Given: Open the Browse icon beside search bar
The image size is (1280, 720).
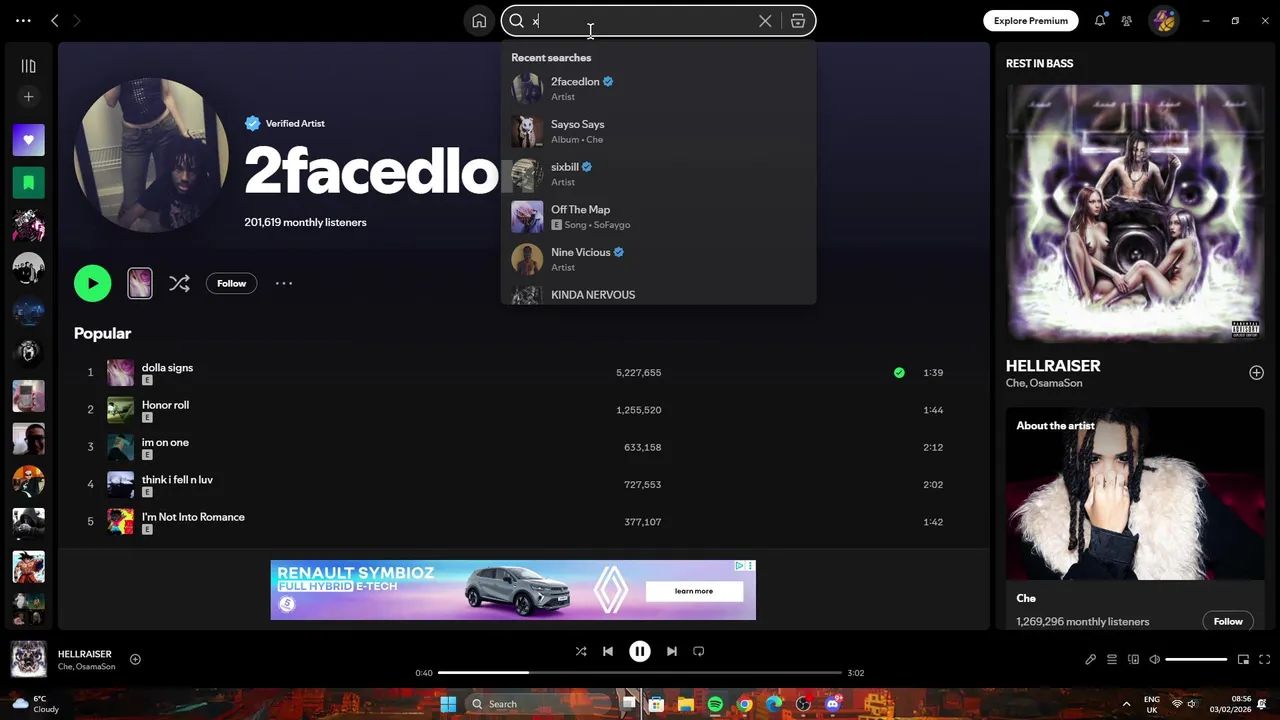Looking at the screenshot, I should click(798, 21).
